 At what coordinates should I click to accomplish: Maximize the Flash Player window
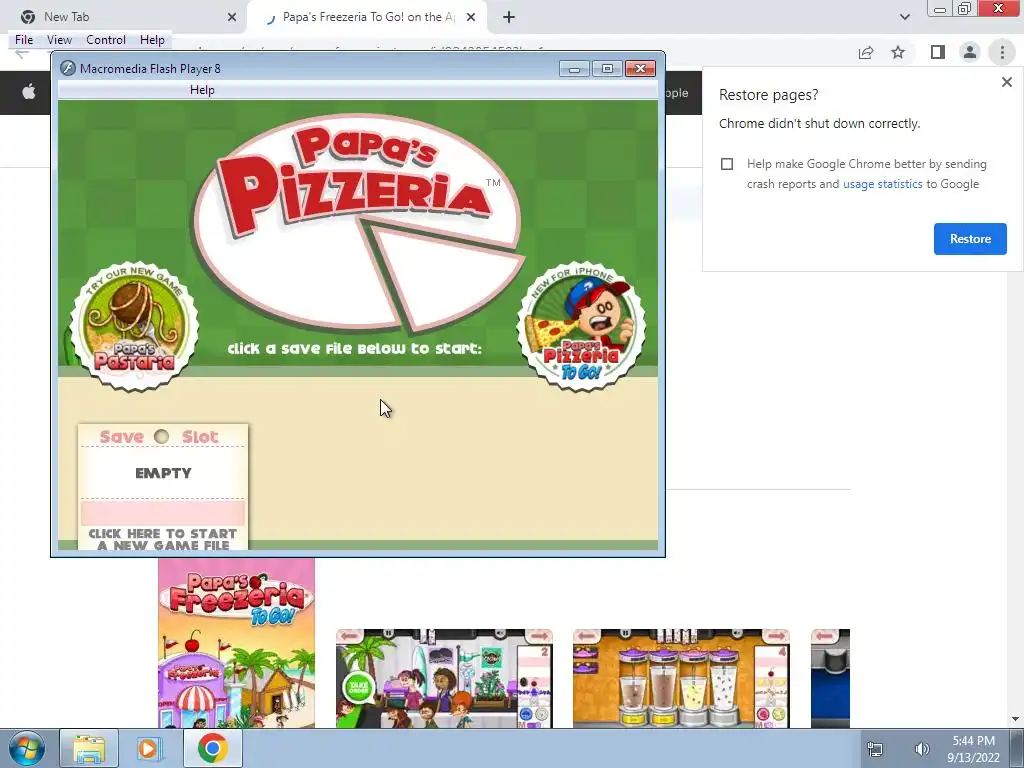point(607,69)
